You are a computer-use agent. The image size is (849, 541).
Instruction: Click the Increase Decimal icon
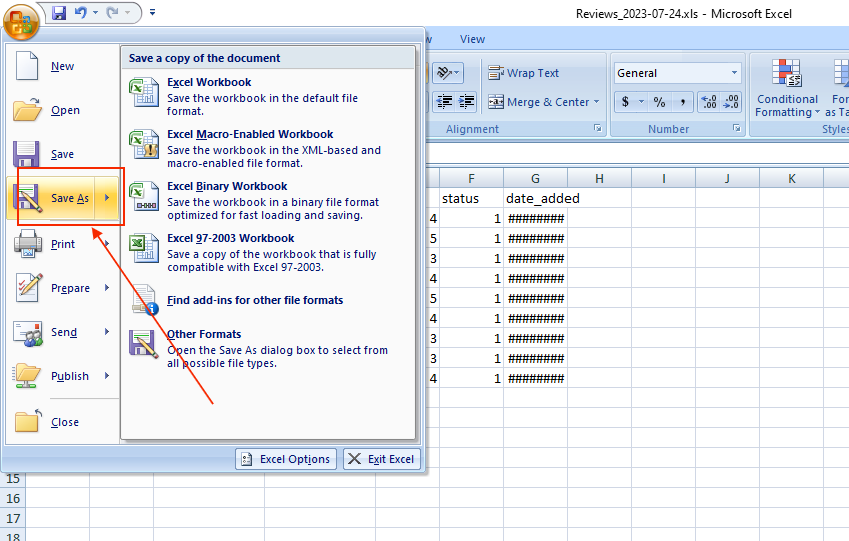709,102
